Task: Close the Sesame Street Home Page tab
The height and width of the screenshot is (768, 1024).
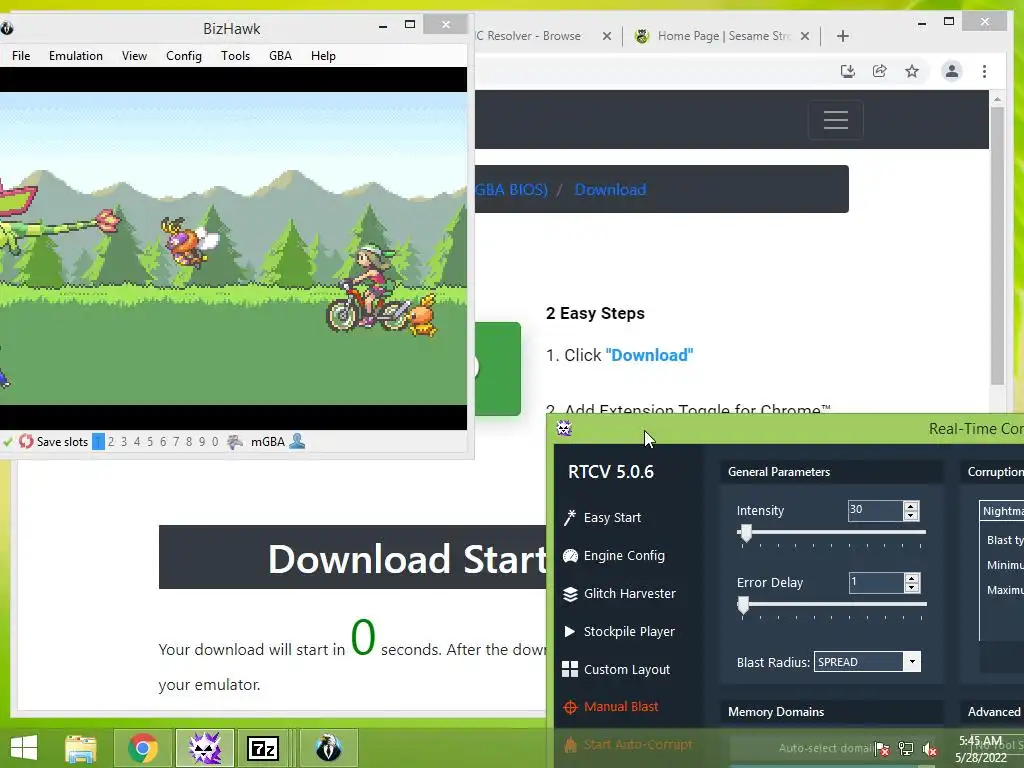Action: click(805, 36)
